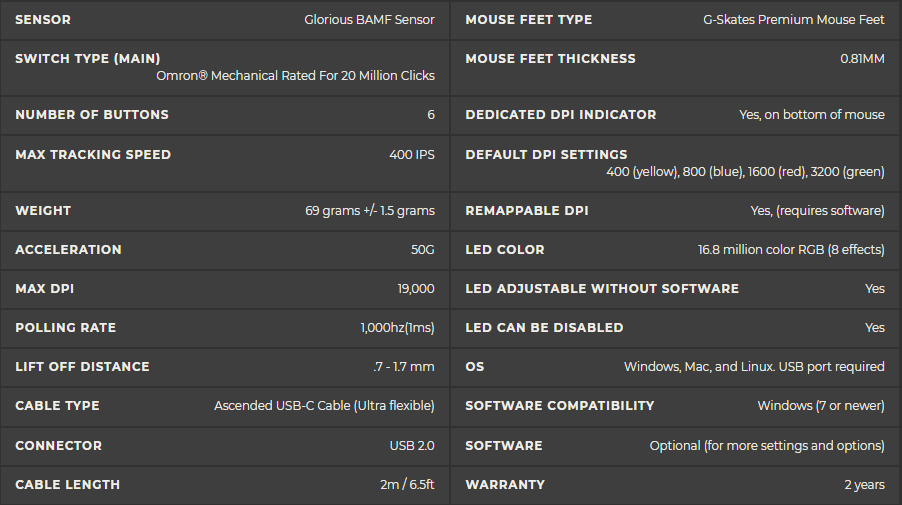Click the Ascended USB-C Cable value

[324, 406]
